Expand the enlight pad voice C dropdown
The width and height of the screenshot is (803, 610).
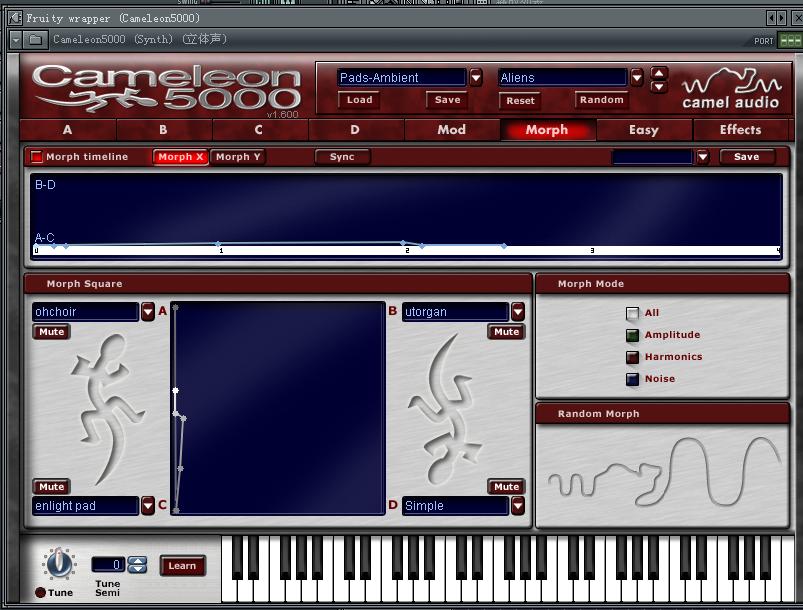pos(148,506)
